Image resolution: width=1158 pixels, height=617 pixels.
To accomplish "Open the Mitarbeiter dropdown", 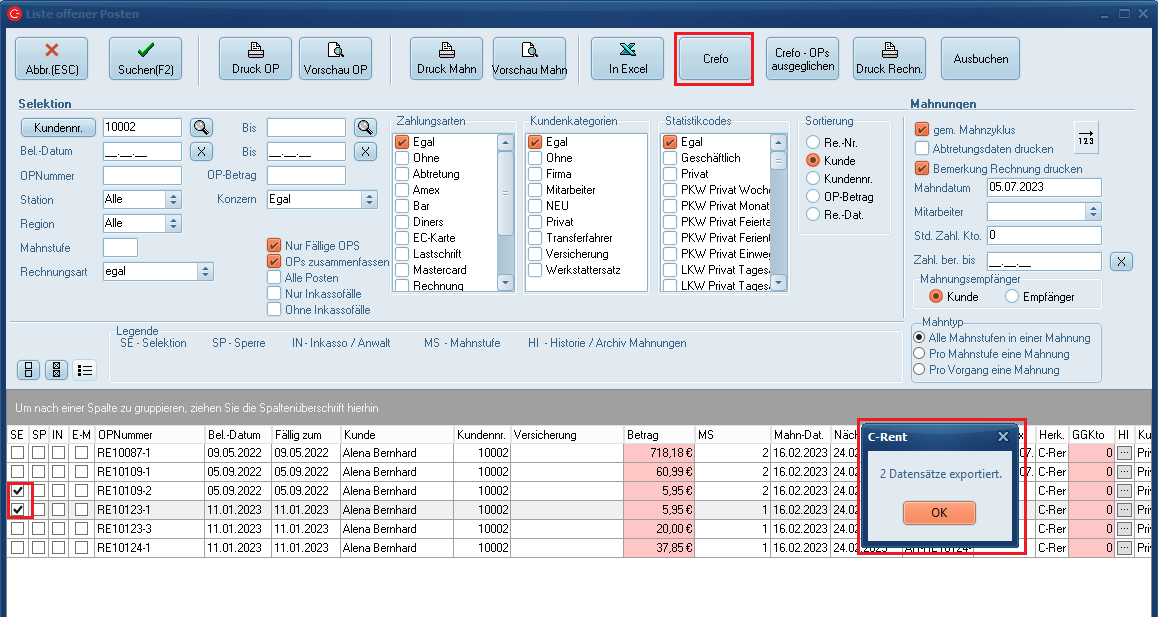I will (x=1093, y=211).
